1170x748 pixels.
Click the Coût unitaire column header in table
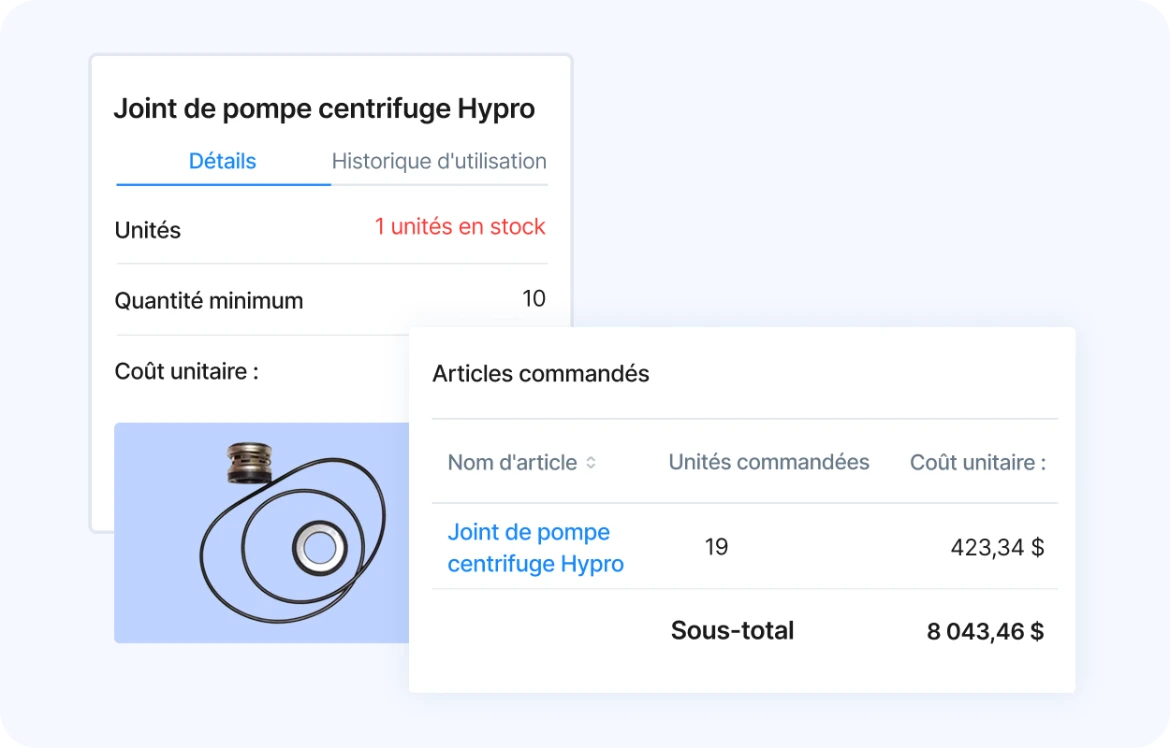(977, 463)
